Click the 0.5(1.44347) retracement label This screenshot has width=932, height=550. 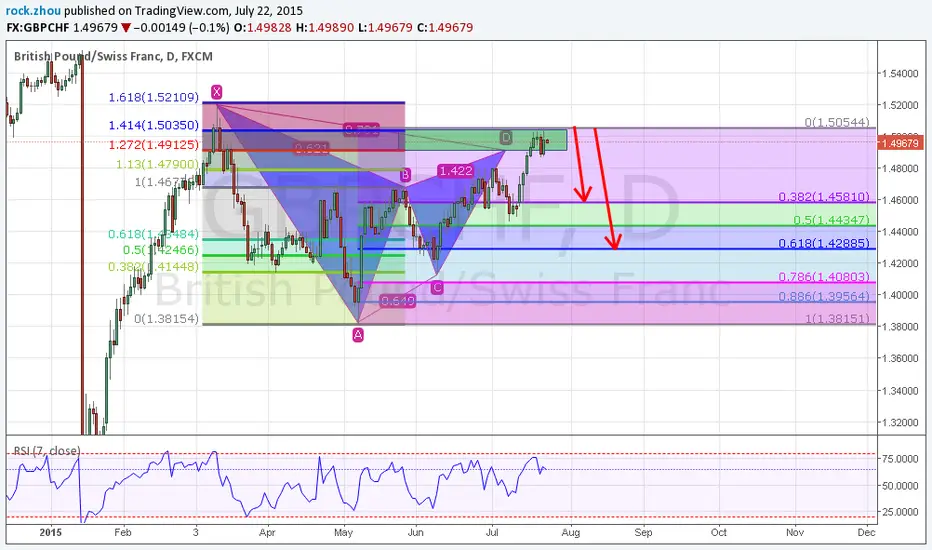tap(832, 220)
